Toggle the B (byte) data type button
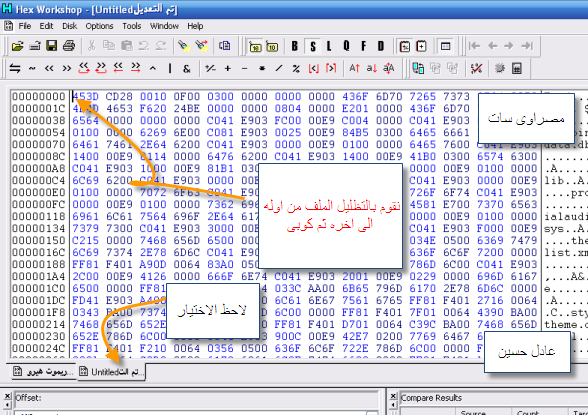The width and height of the screenshot is (588, 415). [295, 46]
